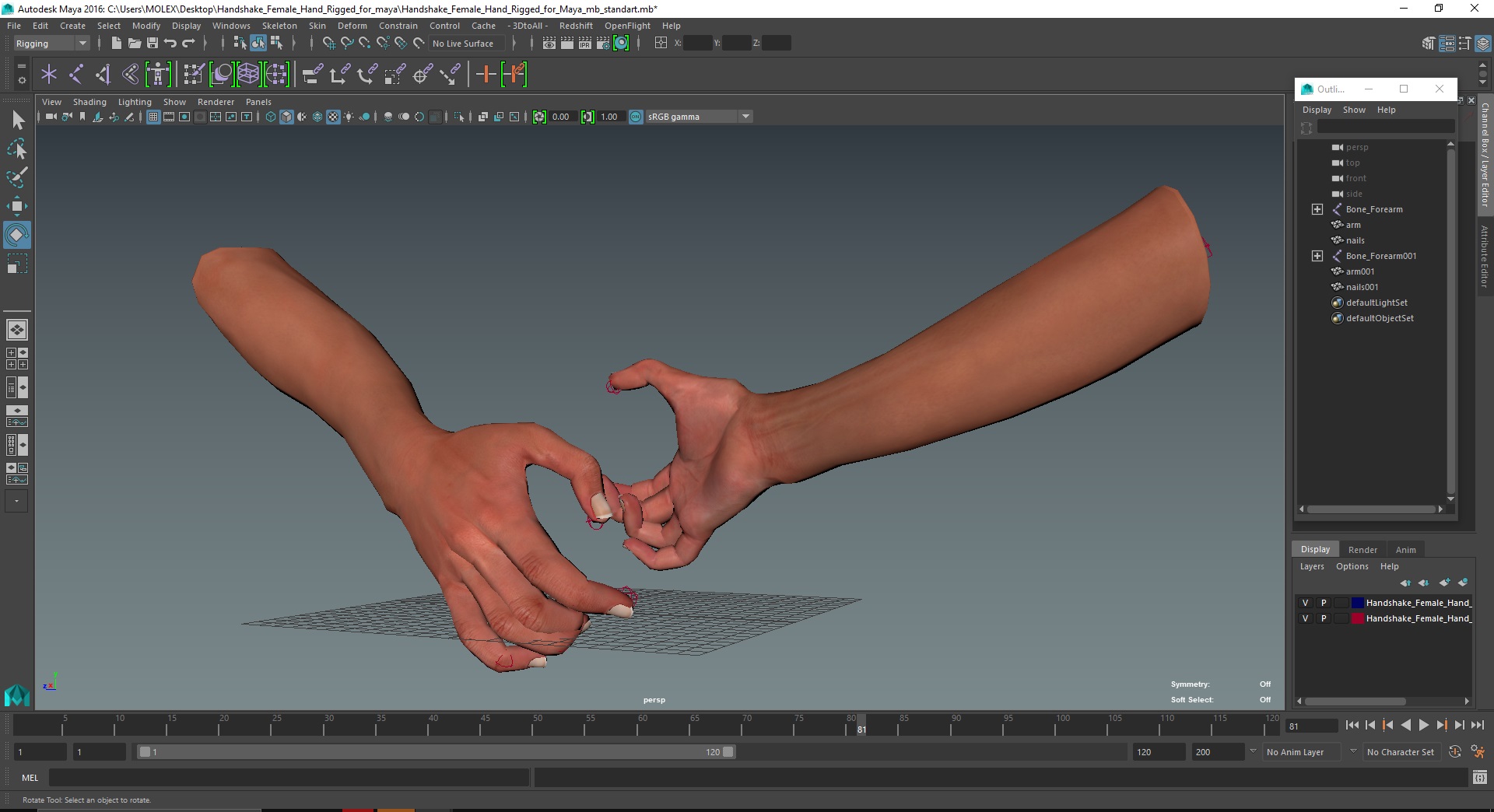Toggle the color management ON button
Viewport: 1494px width, 812px height.
[636, 117]
